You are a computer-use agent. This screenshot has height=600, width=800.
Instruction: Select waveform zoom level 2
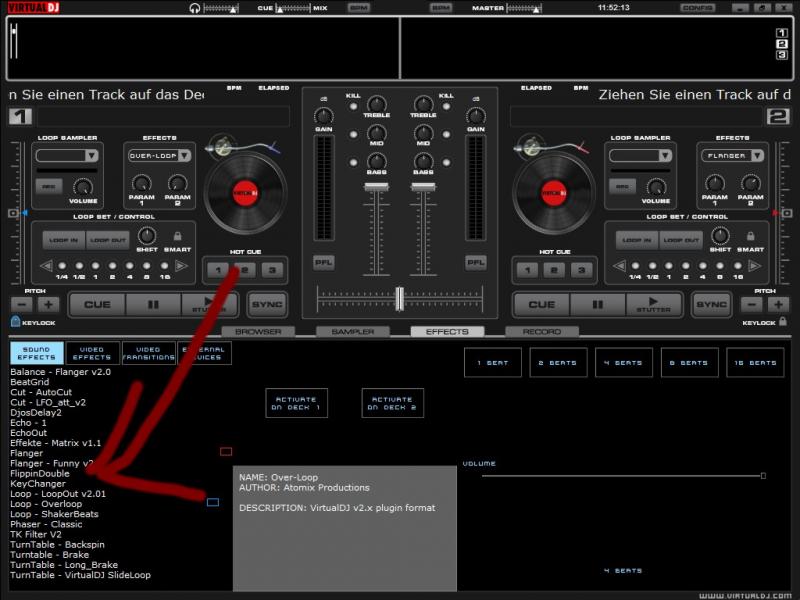coord(781,44)
